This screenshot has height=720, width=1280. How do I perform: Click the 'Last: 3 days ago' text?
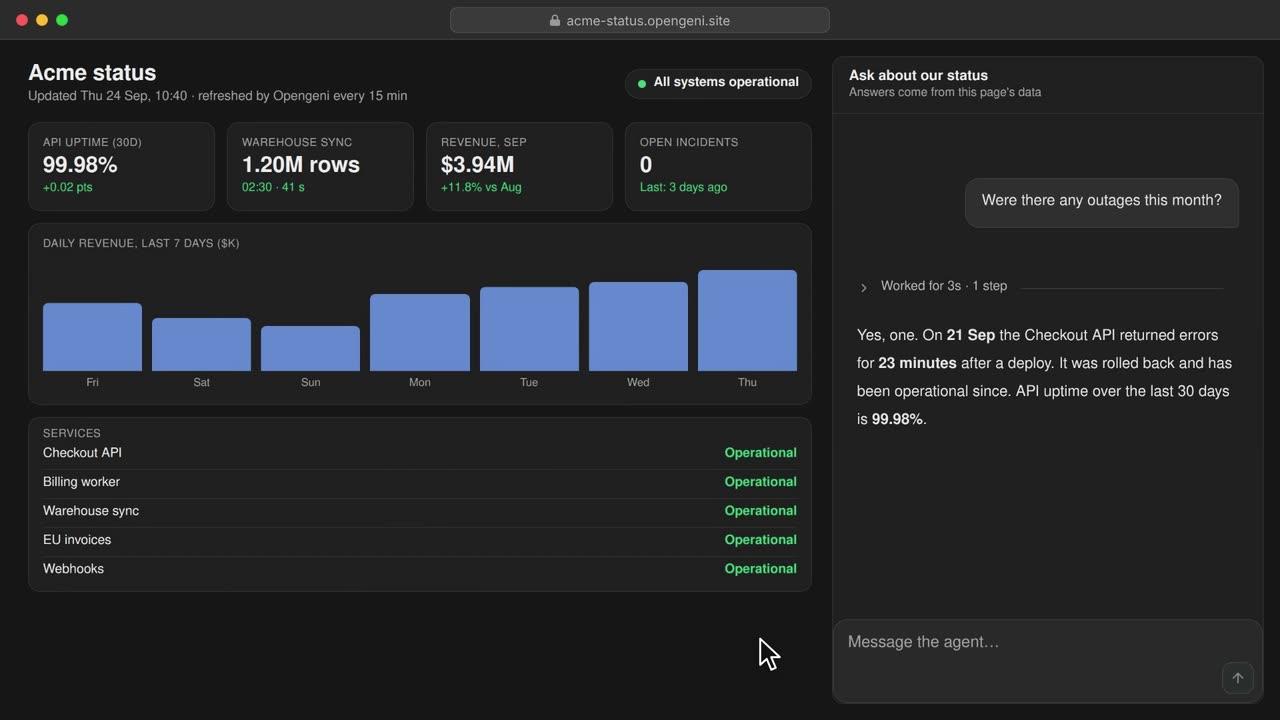pos(683,187)
